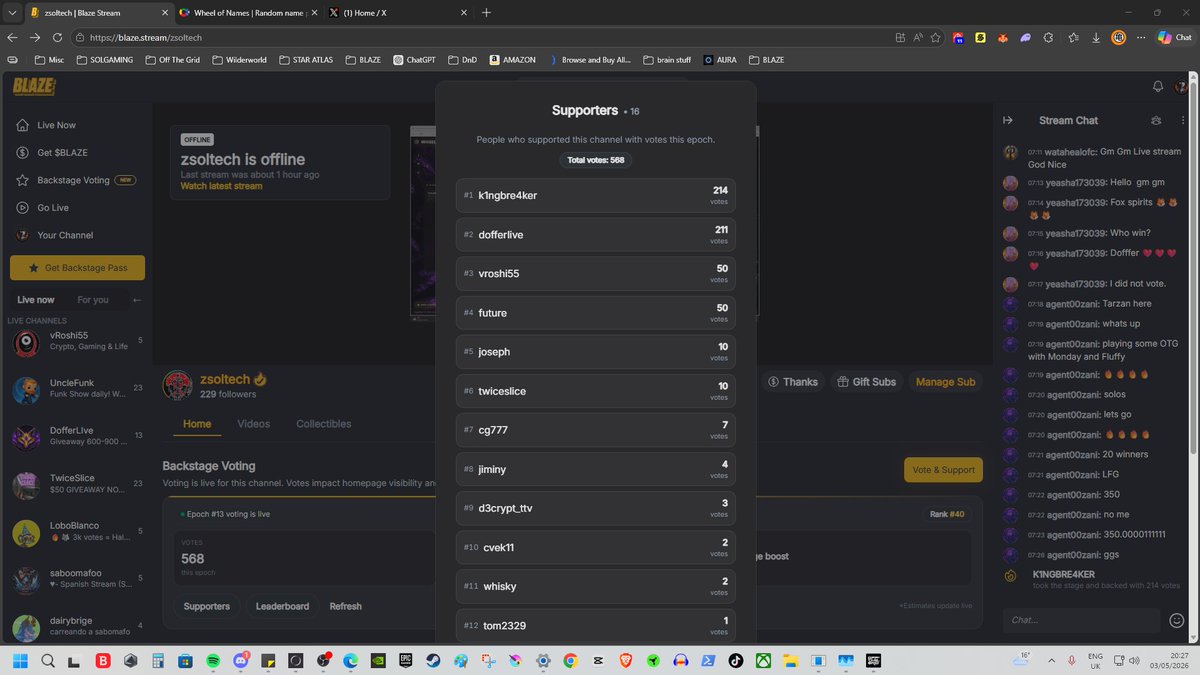Open the LoboBlanco live channel
1200x675 pixels.
coord(77,532)
